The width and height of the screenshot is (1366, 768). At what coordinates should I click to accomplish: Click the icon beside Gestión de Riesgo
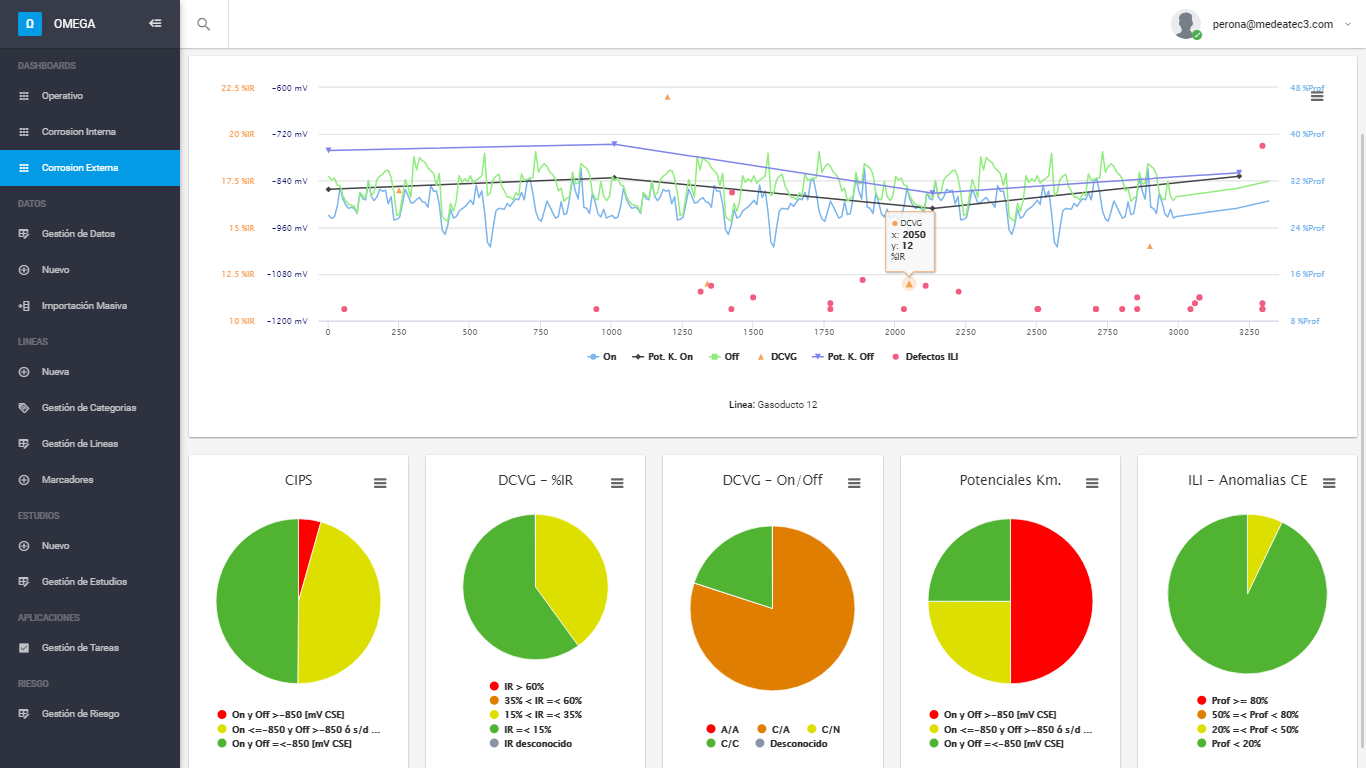(24, 714)
